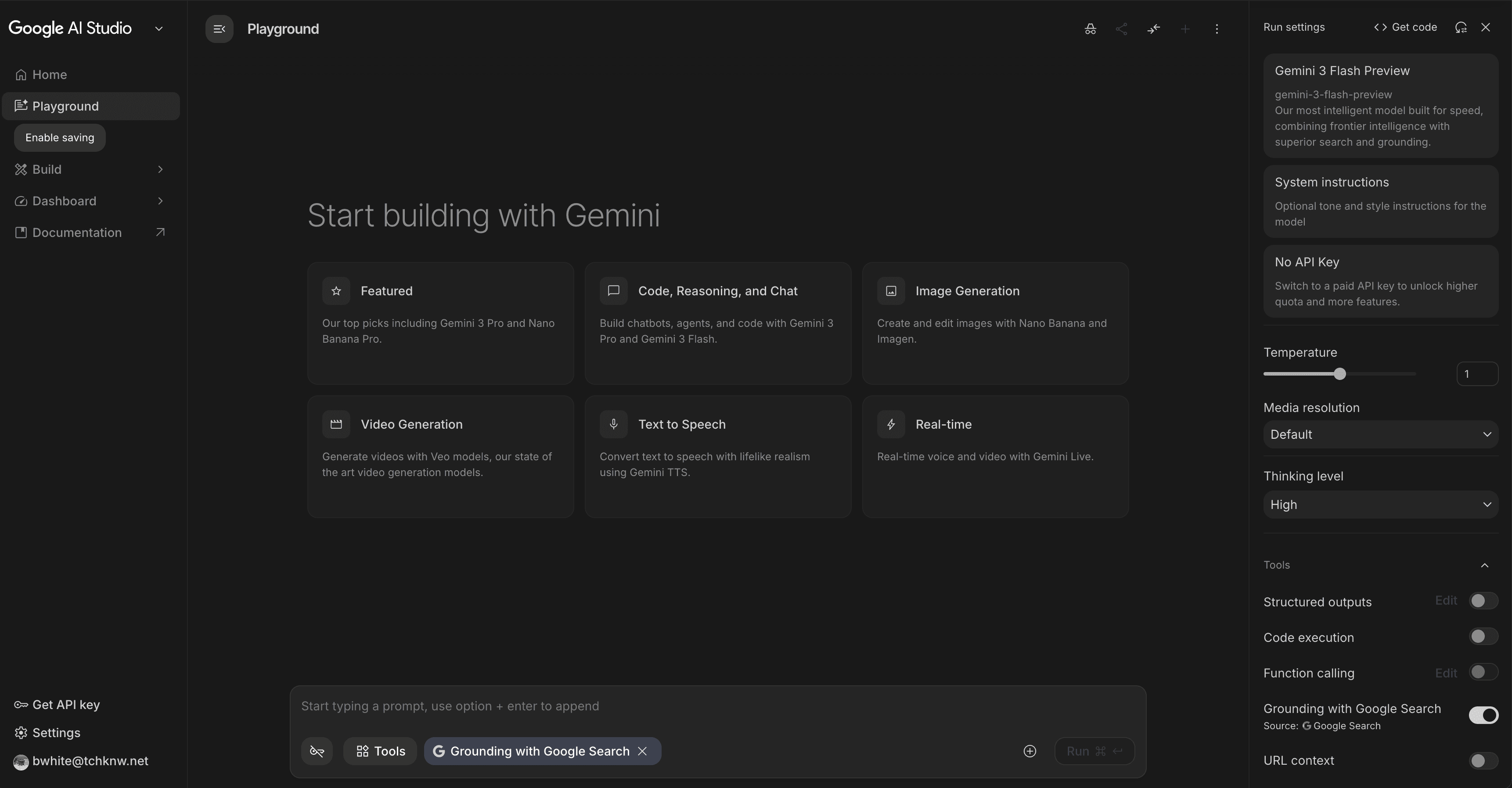This screenshot has height=788, width=1512.
Task: Open the Documentation page
Action: [77, 233]
